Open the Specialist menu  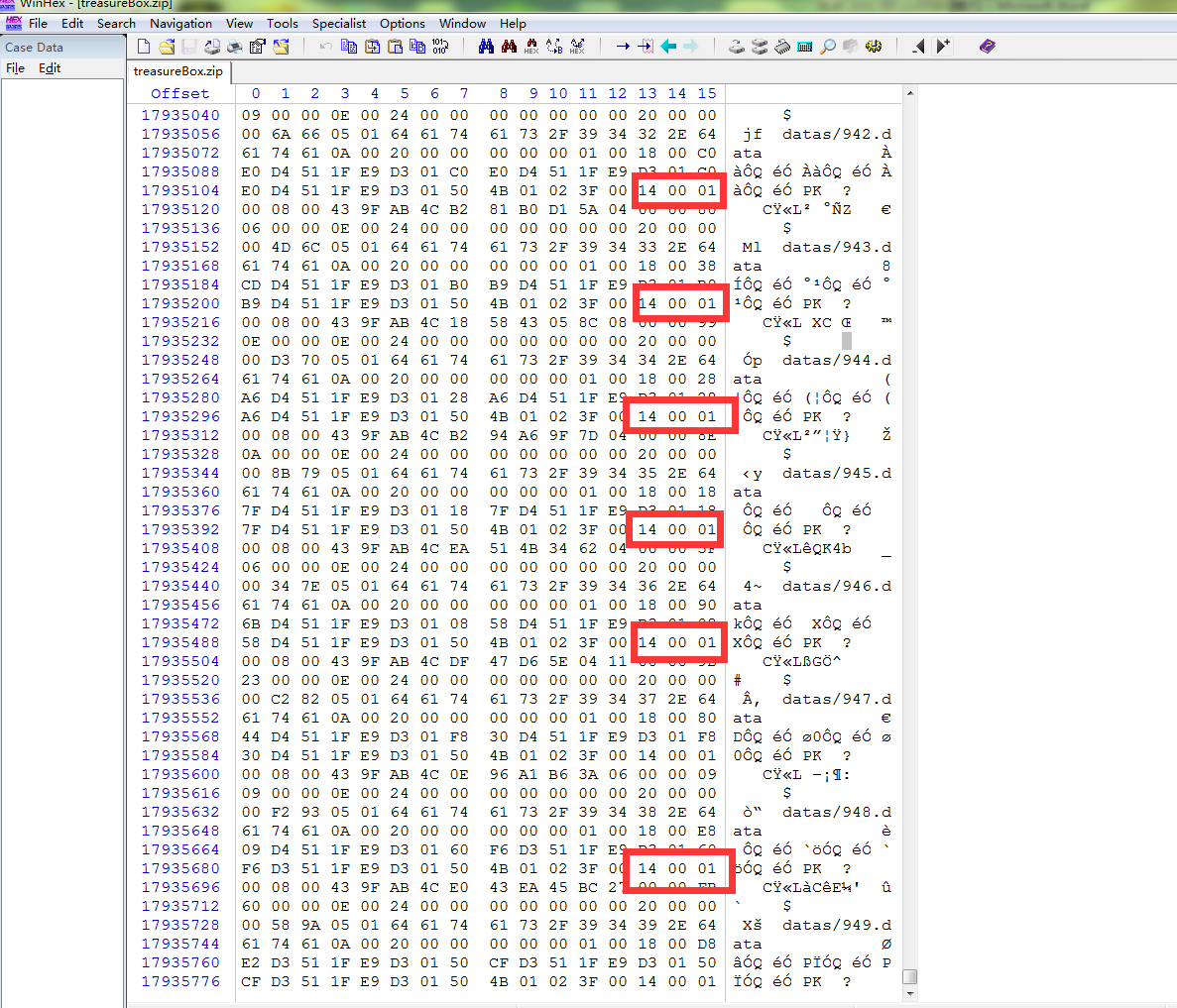tap(339, 23)
